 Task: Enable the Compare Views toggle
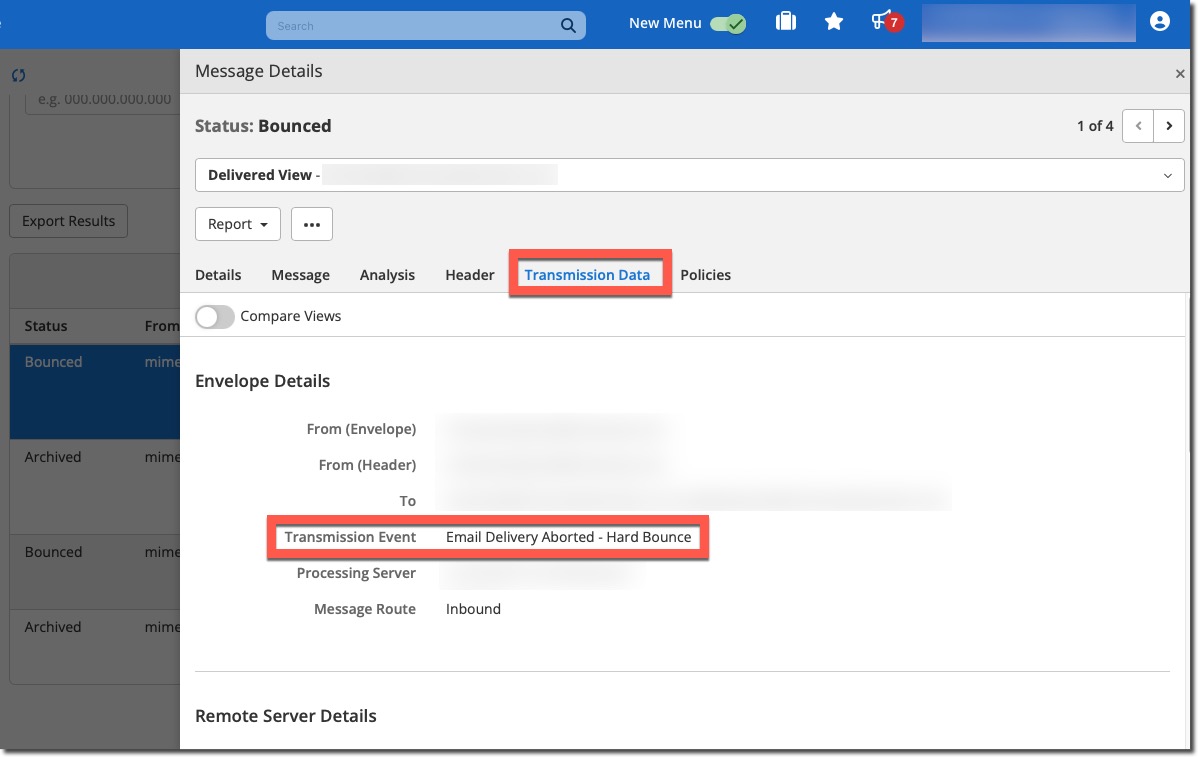[214, 316]
